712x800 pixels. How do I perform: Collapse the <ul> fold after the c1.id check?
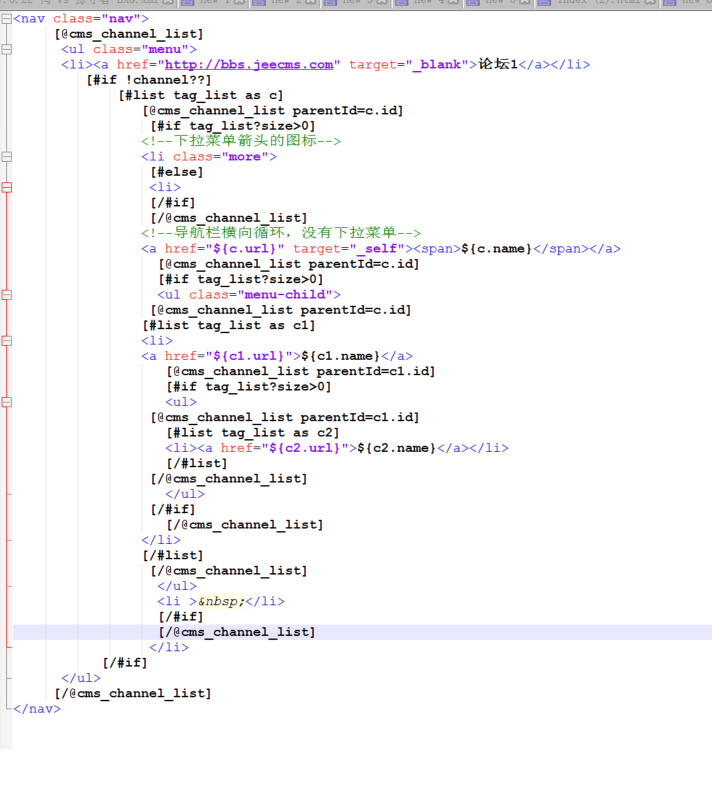click(6, 402)
